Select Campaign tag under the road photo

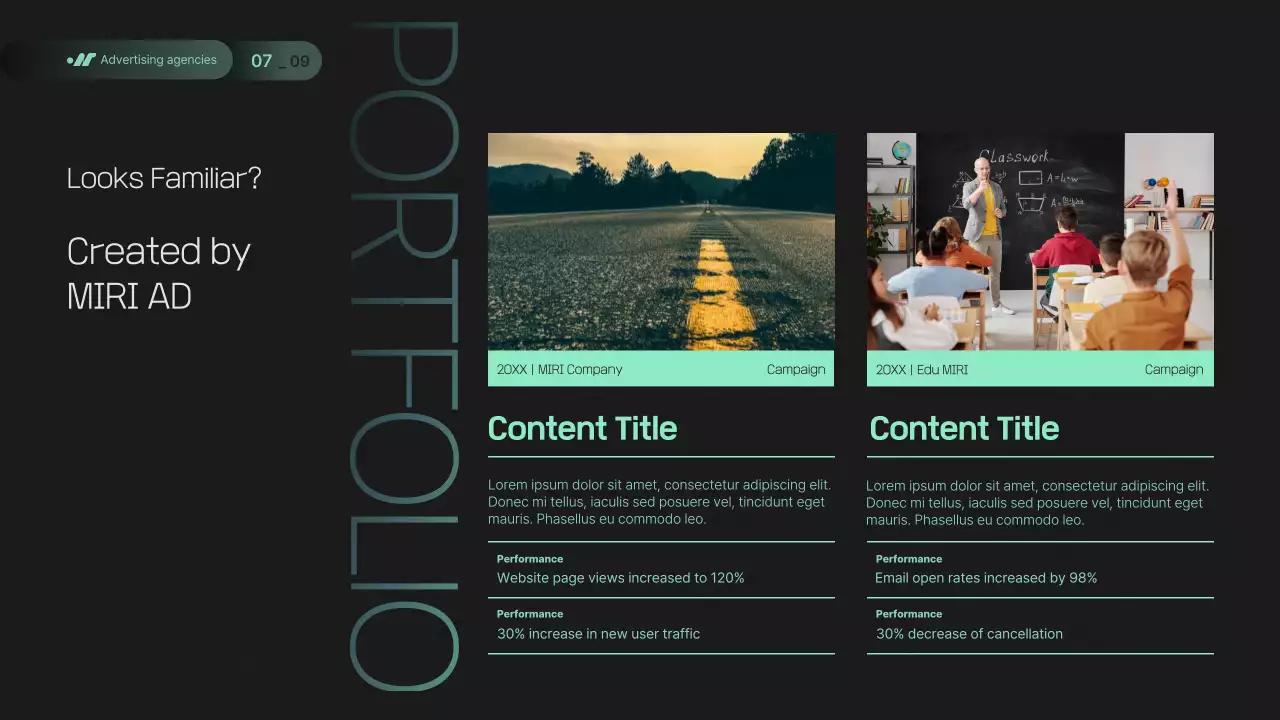(796, 369)
